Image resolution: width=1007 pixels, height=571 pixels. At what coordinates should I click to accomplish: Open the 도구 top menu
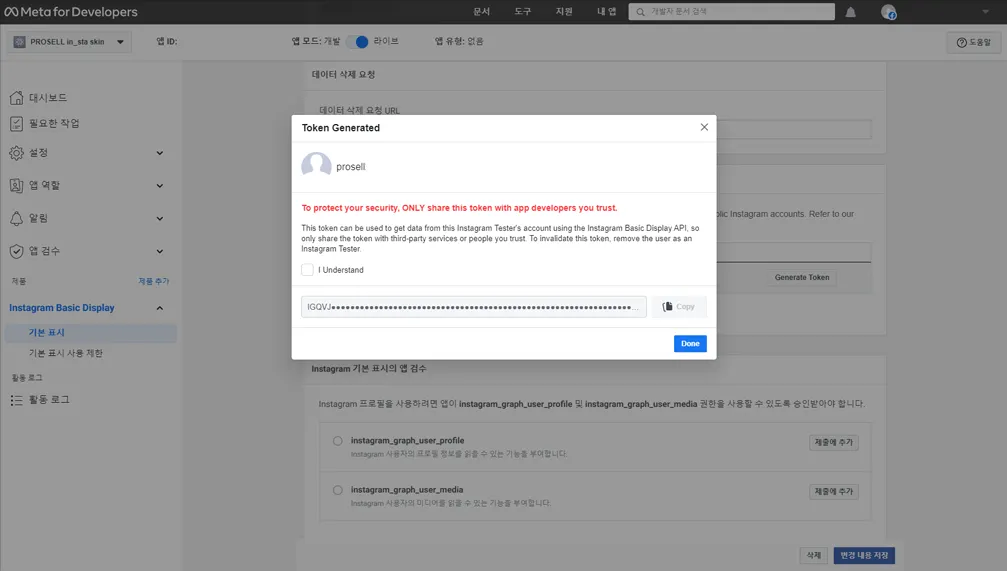click(x=523, y=12)
